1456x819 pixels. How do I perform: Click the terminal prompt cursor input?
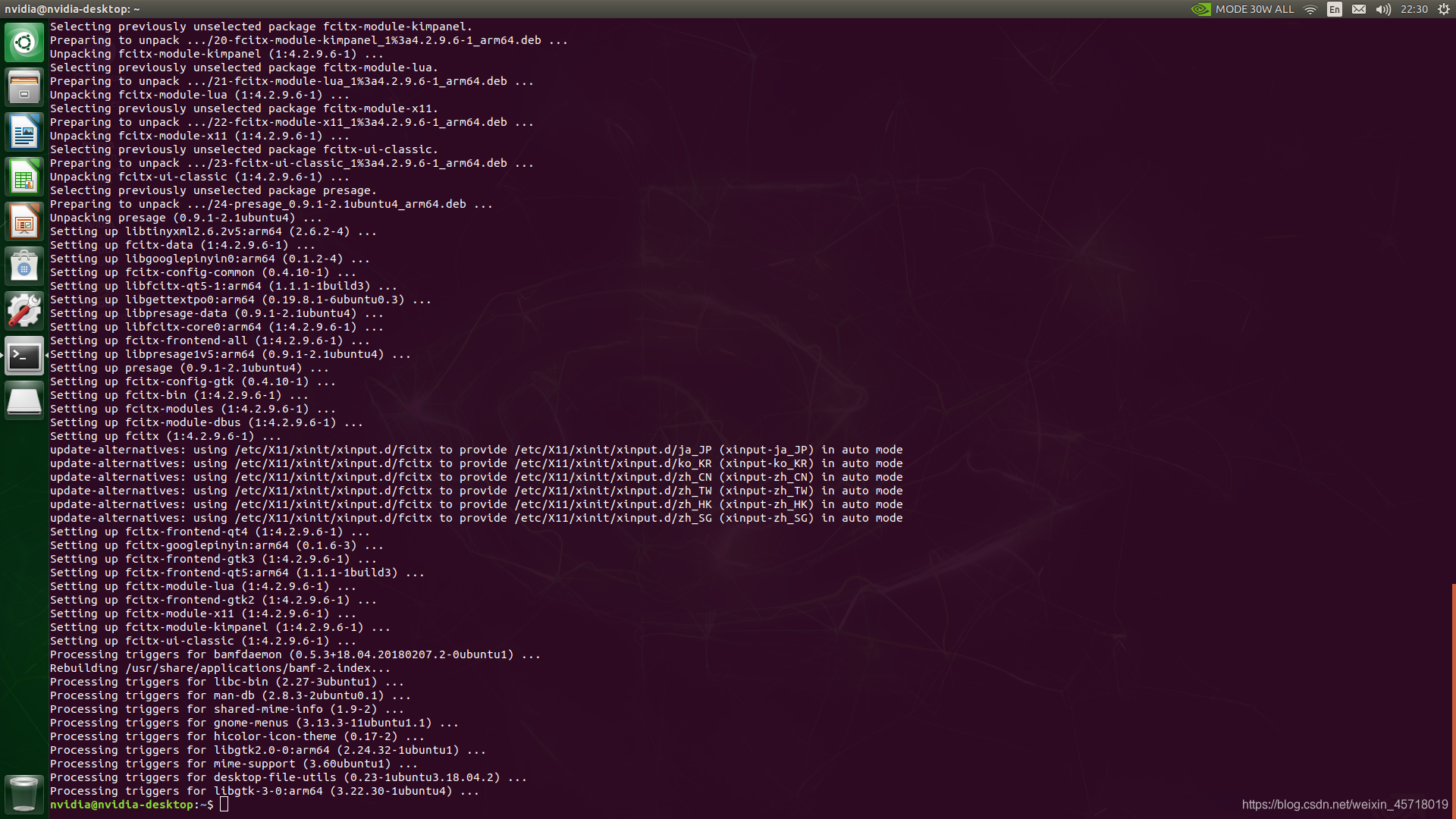[x=224, y=805]
